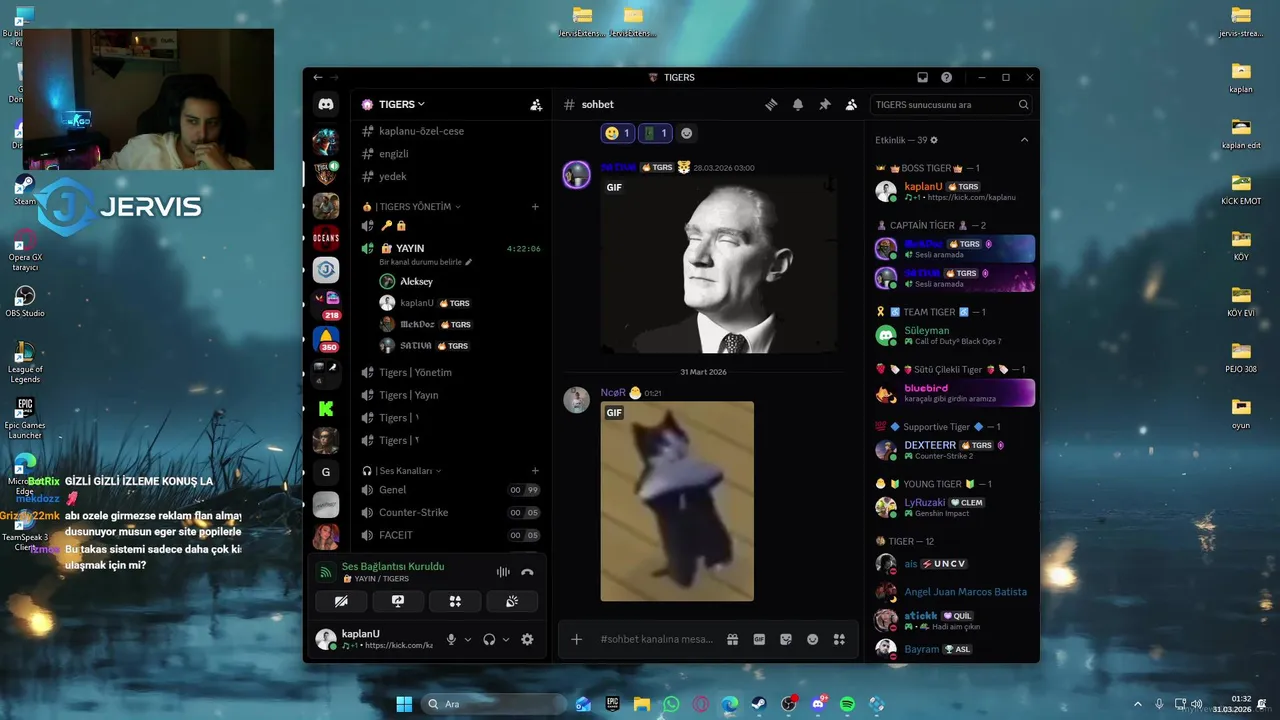Open the help question mark icon
Image resolution: width=1280 pixels, height=720 pixels.
pyautogui.click(x=946, y=77)
